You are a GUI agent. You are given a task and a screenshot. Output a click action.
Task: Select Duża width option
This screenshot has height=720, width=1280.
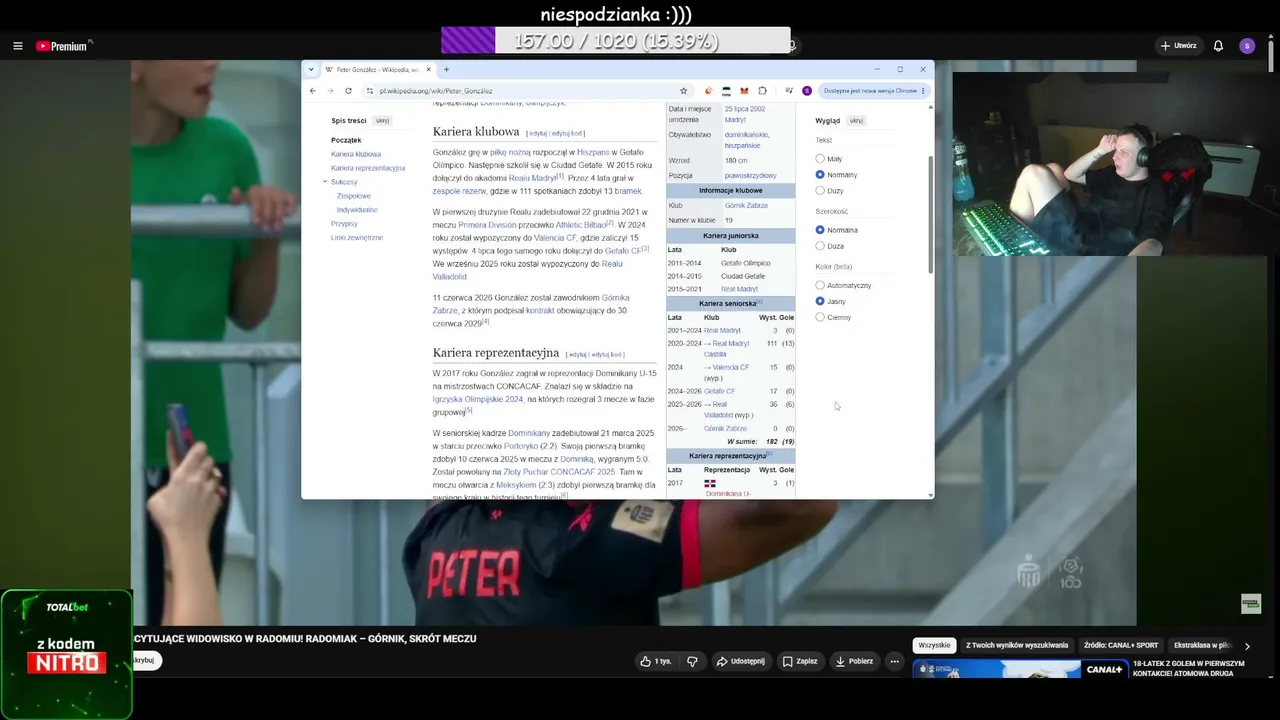click(820, 246)
